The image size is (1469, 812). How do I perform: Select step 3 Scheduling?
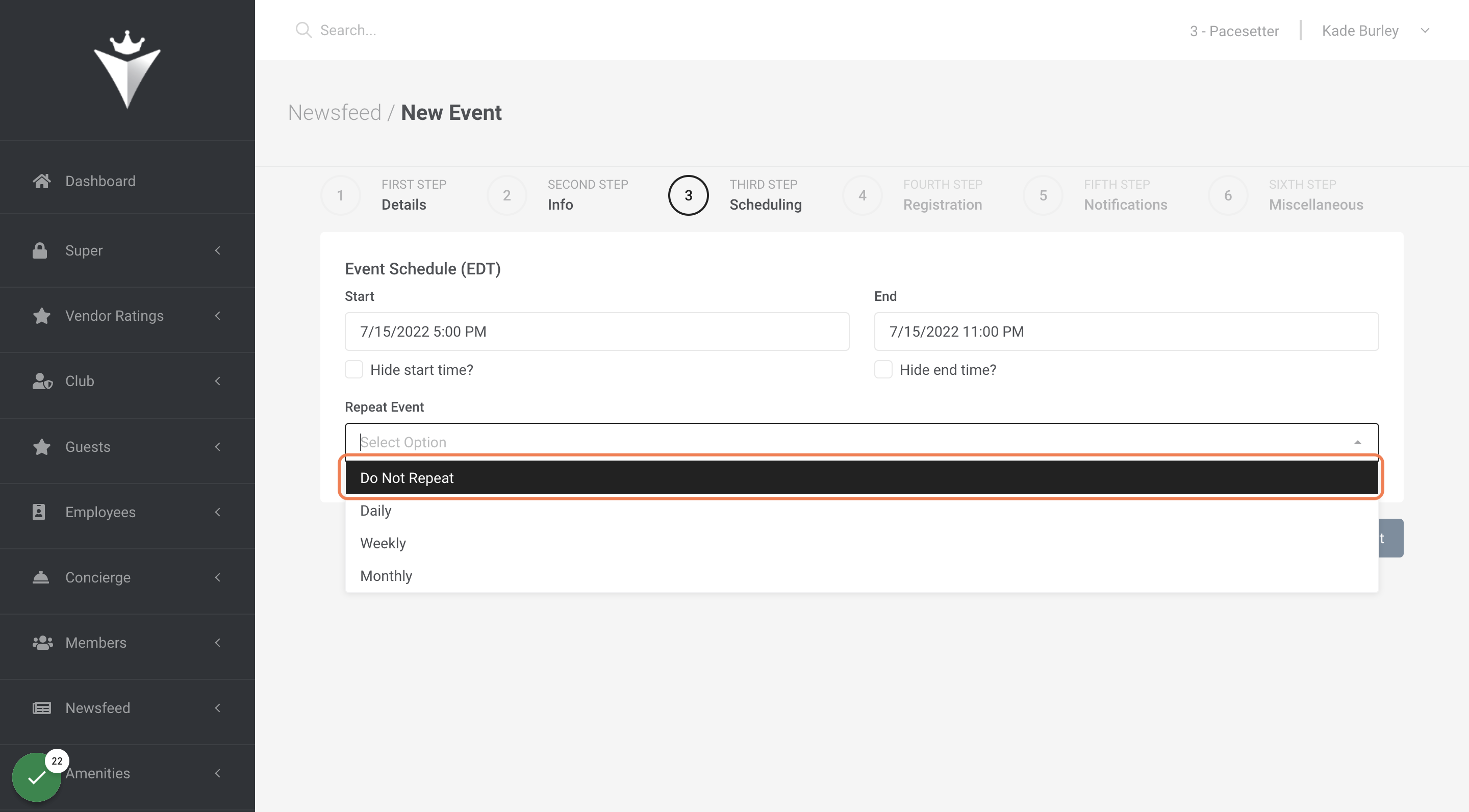coord(734,195)
